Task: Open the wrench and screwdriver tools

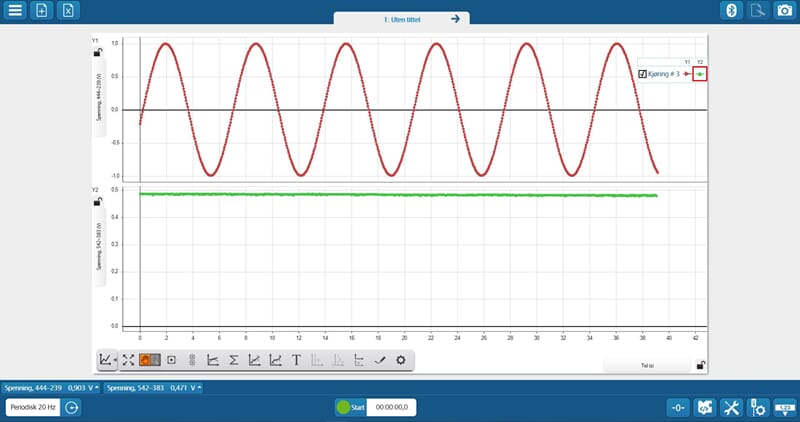Action: 732,407
